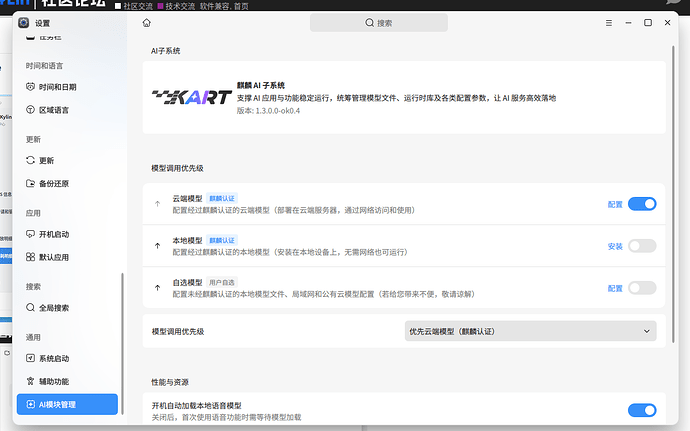The height and width of the screenshot is (431, 690).
Task: Click 配置 link for 云端模型
Action: click(x=615, y=204)
